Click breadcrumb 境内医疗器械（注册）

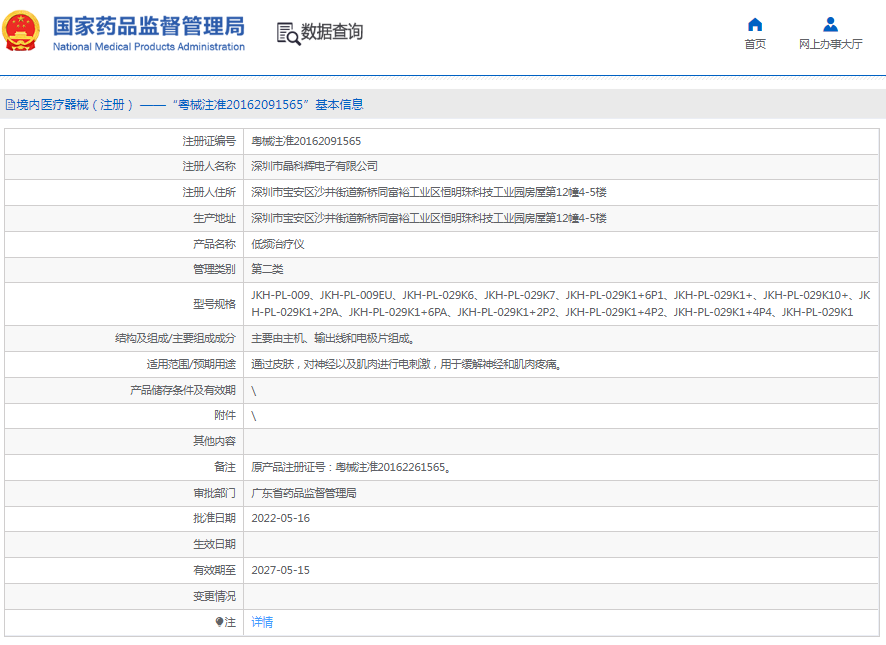coord(76,105)
